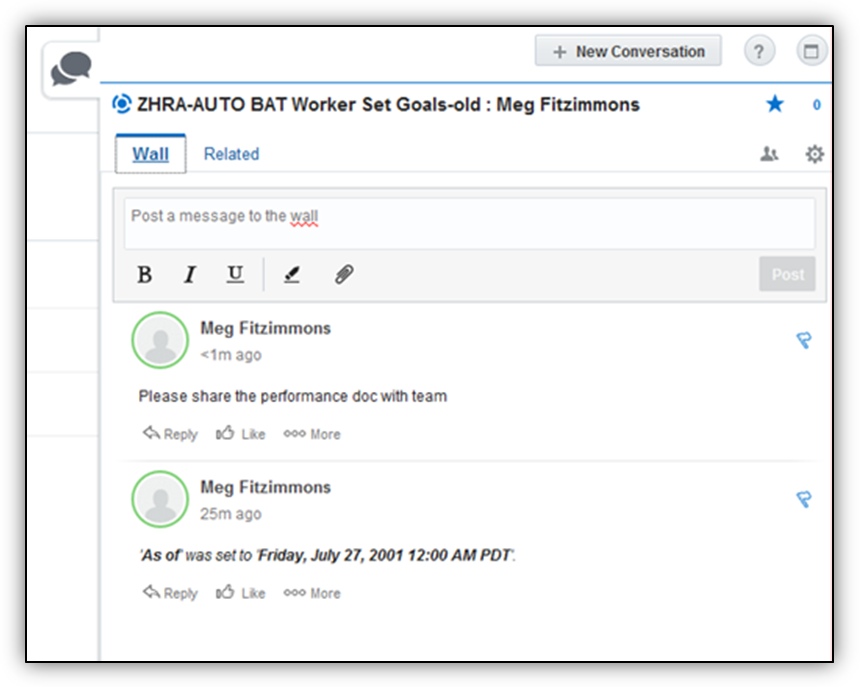Click the flag icon on newest message

[x=803, y=341]
